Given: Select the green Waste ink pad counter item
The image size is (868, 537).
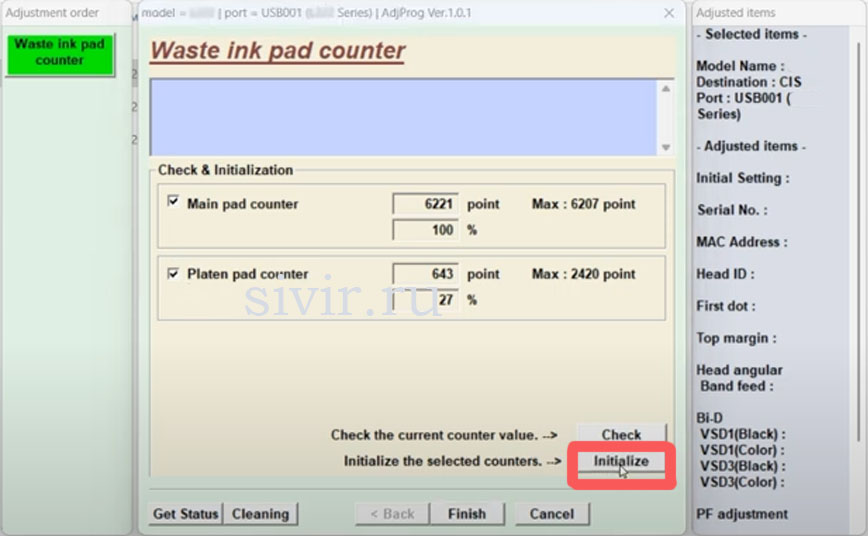Looking at the screenshot, I should point(59,53).
